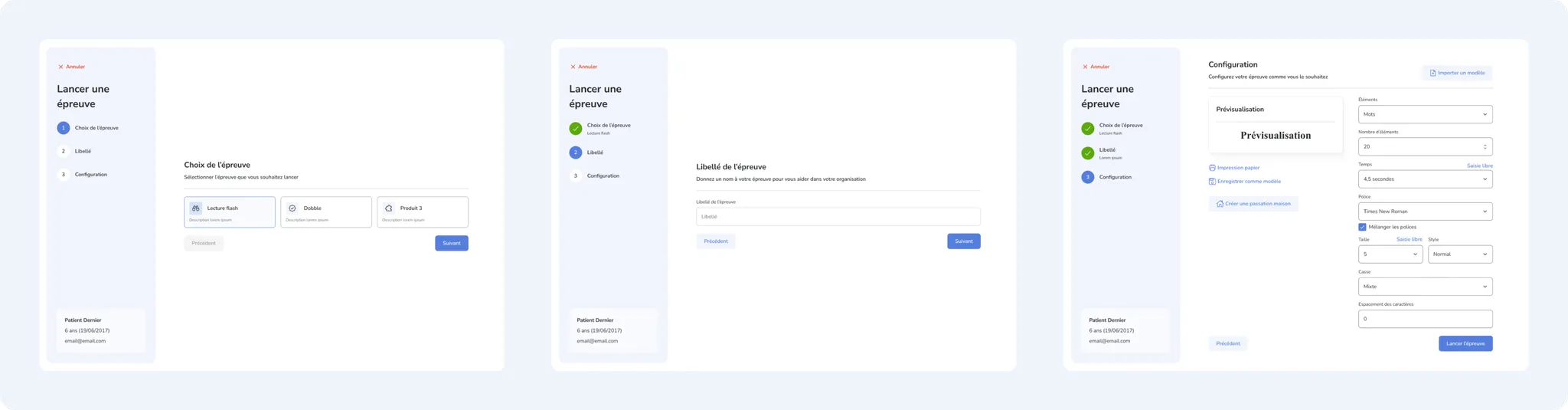Click step 3 Configuration on Libellé screen sidebar
The image size is (1568, 410).
coord(595,175)
